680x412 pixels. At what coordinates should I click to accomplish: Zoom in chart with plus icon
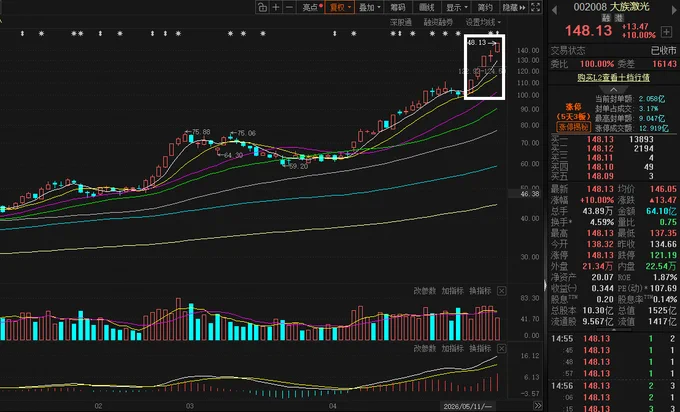pyautogui.click(x=276, y=7)
